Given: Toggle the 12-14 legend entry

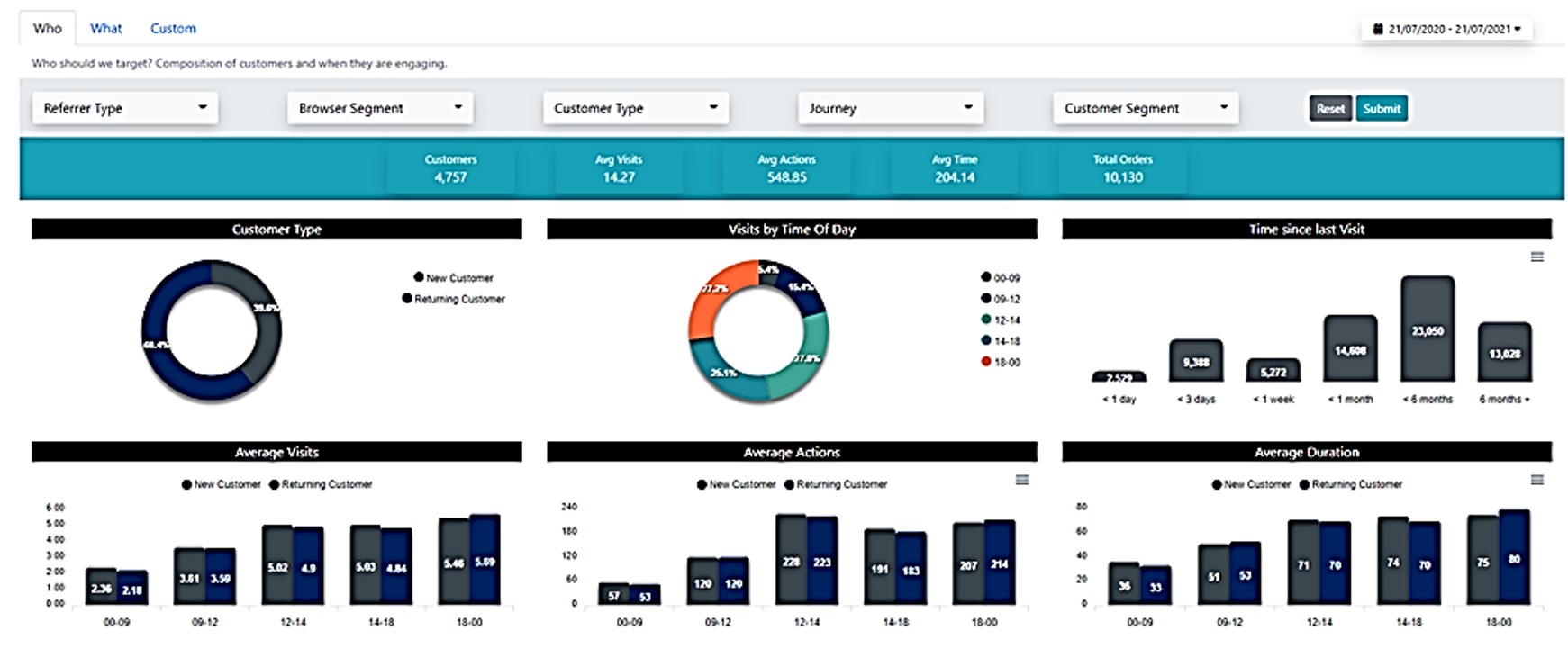Looking at the screenshot, I should click(x=1001, y=320).
